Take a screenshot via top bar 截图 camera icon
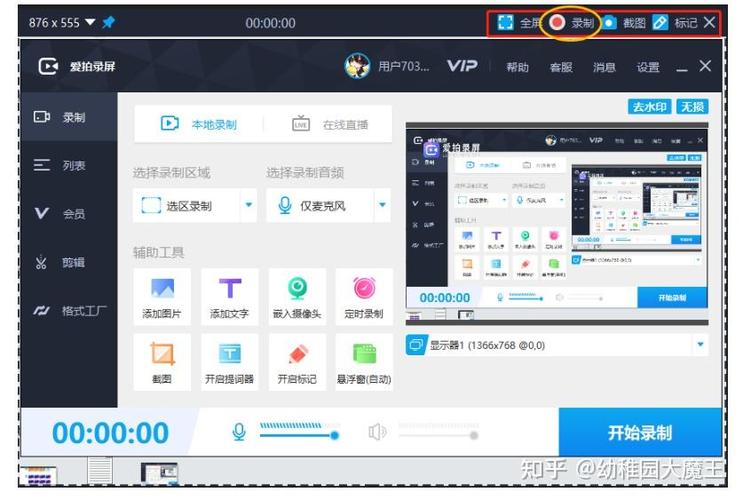The height and width of the screenshot is (500, 743). click(609, 22)
